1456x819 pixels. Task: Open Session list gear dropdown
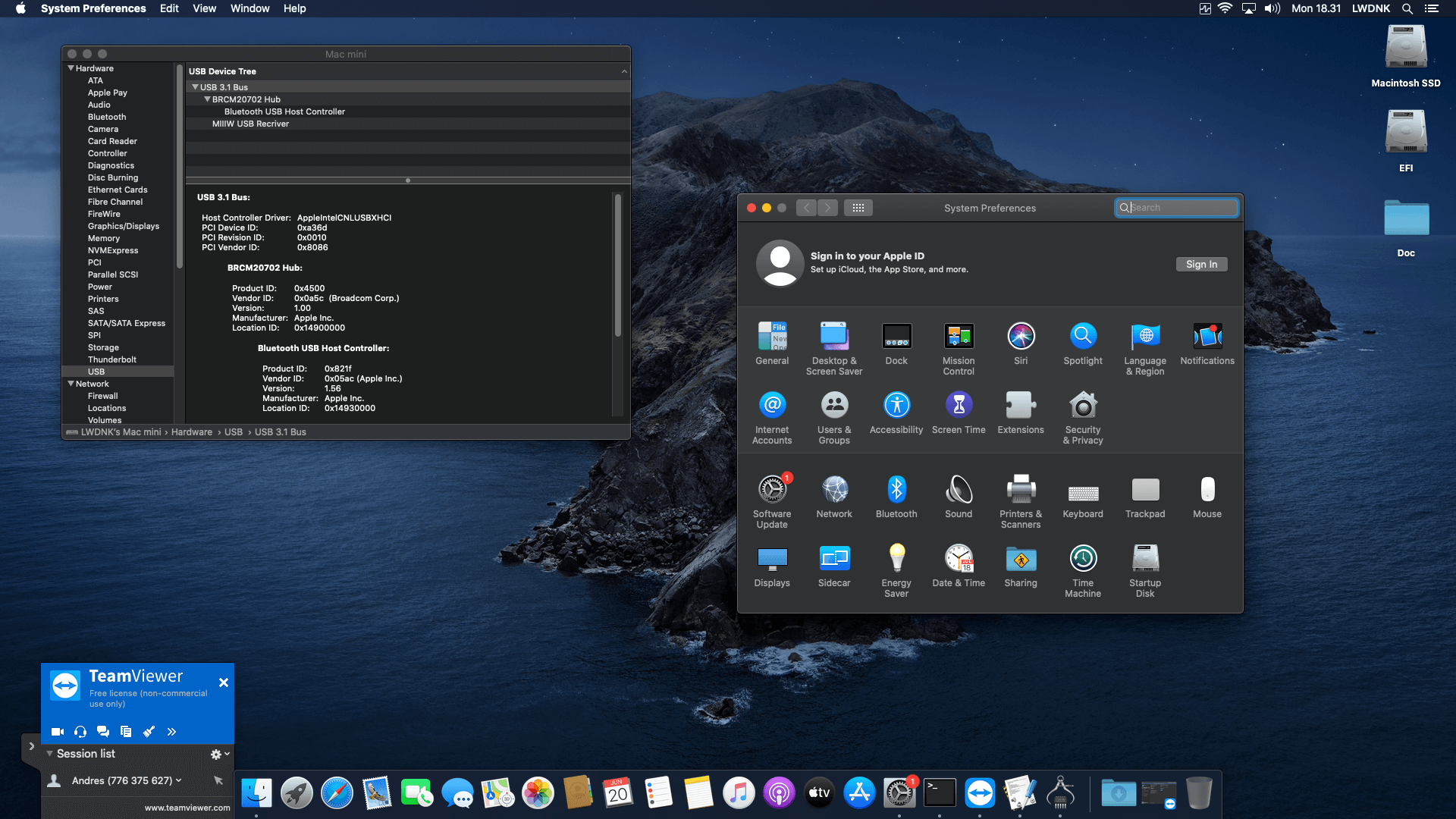pos(220,754)
